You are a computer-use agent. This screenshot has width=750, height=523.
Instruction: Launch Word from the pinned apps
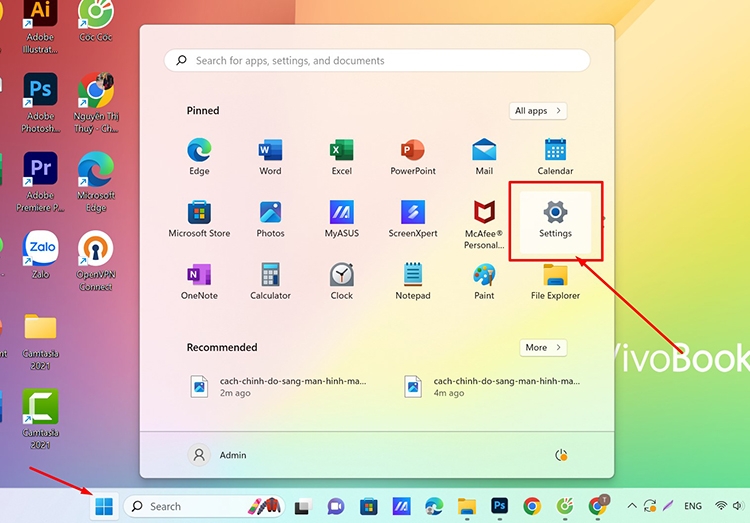coord(270,157)
